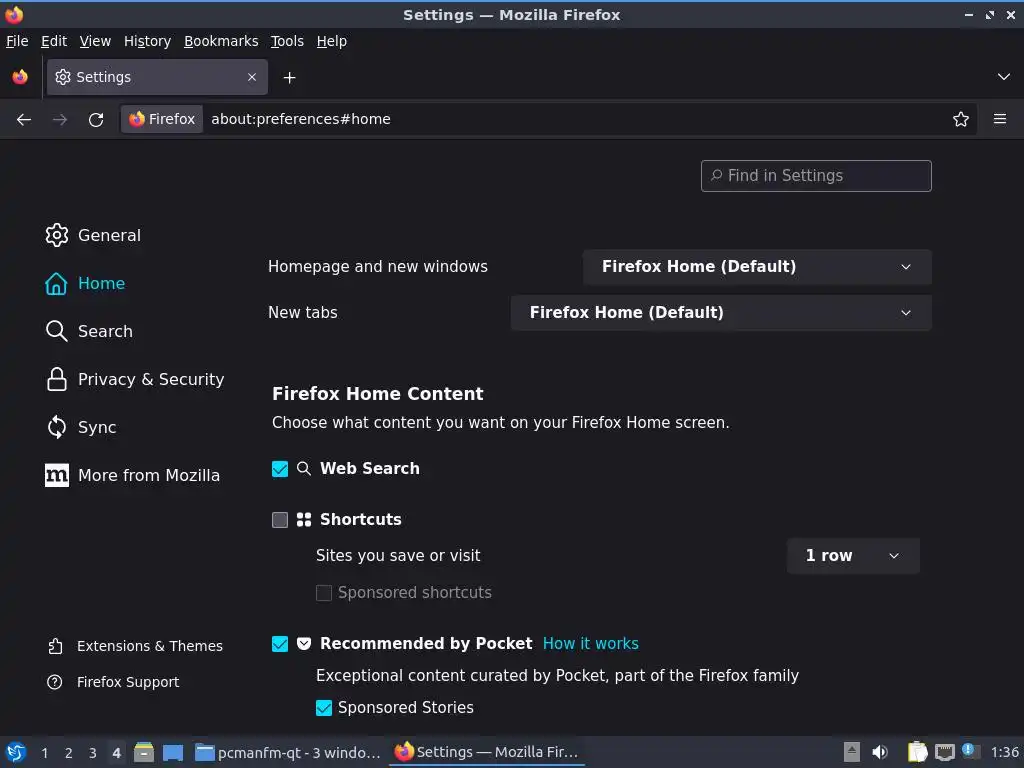Switch to virtual desktop 3
Viewport: 1024px width, 768px height.
(x=93, y=753)
